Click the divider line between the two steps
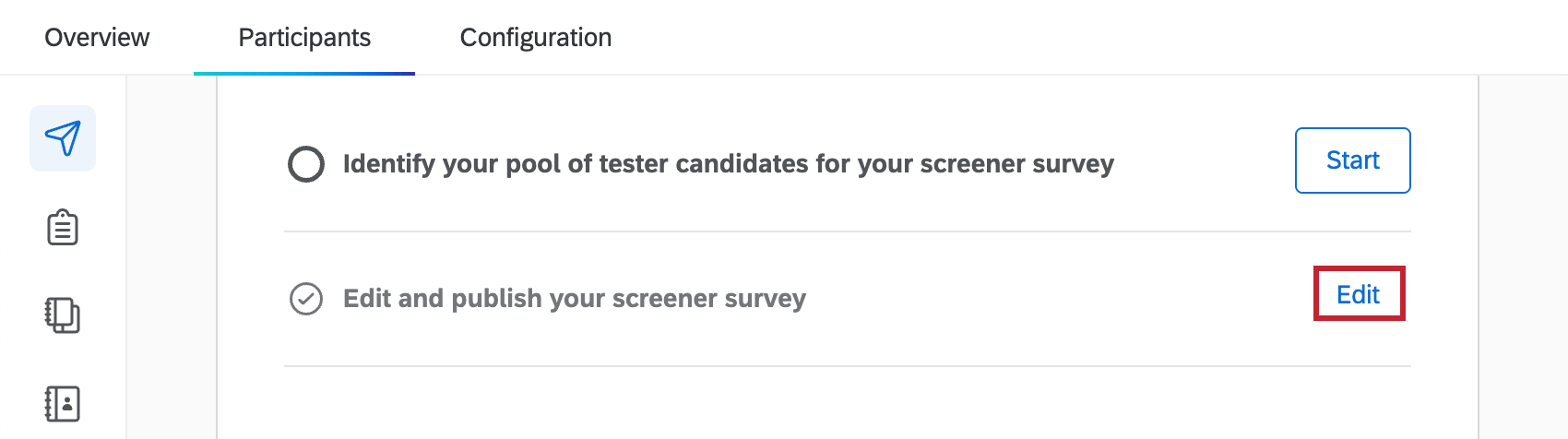The height and width of the screenshot is (439, 1568). [x=847, y=231]
